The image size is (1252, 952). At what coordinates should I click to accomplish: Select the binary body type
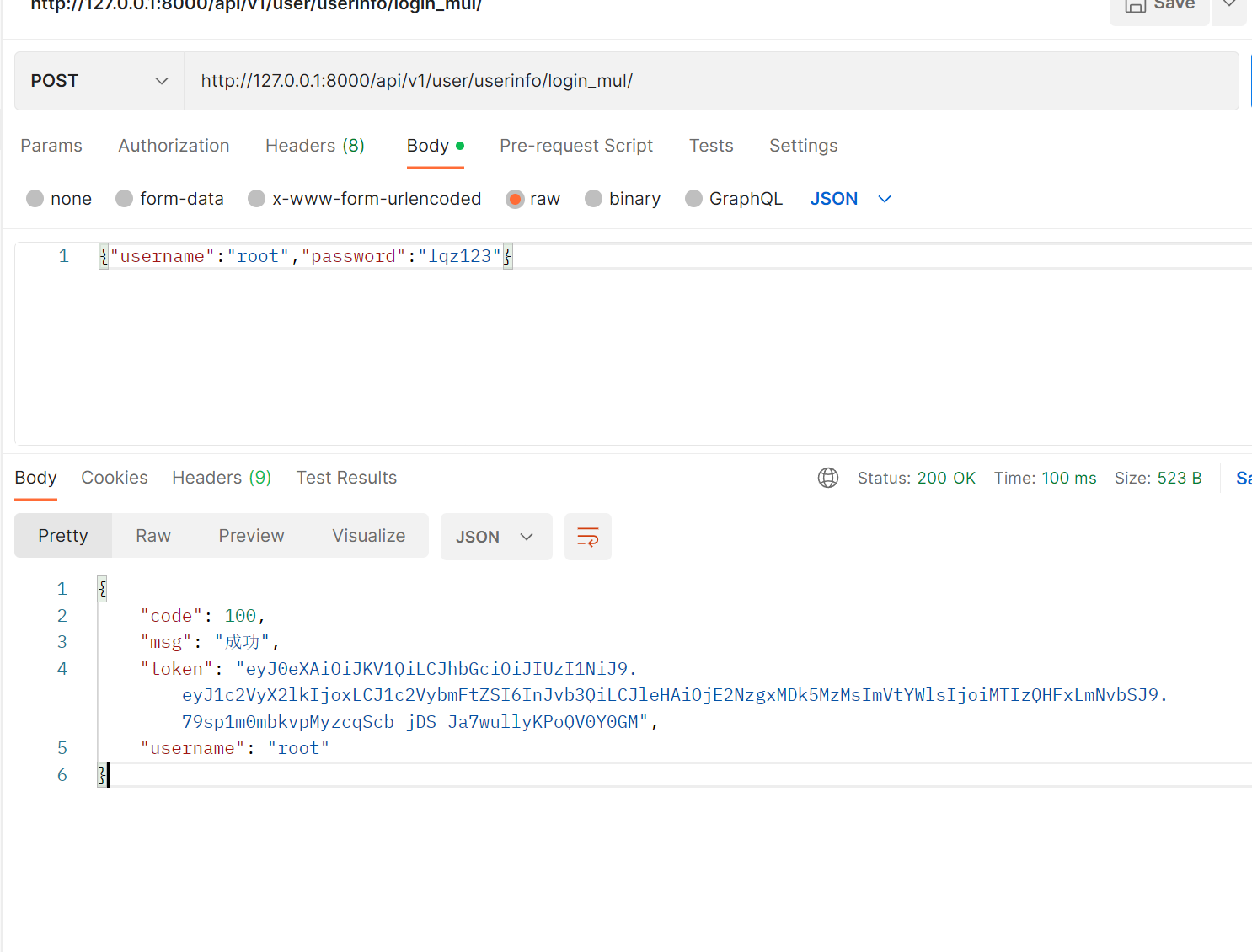623,199
